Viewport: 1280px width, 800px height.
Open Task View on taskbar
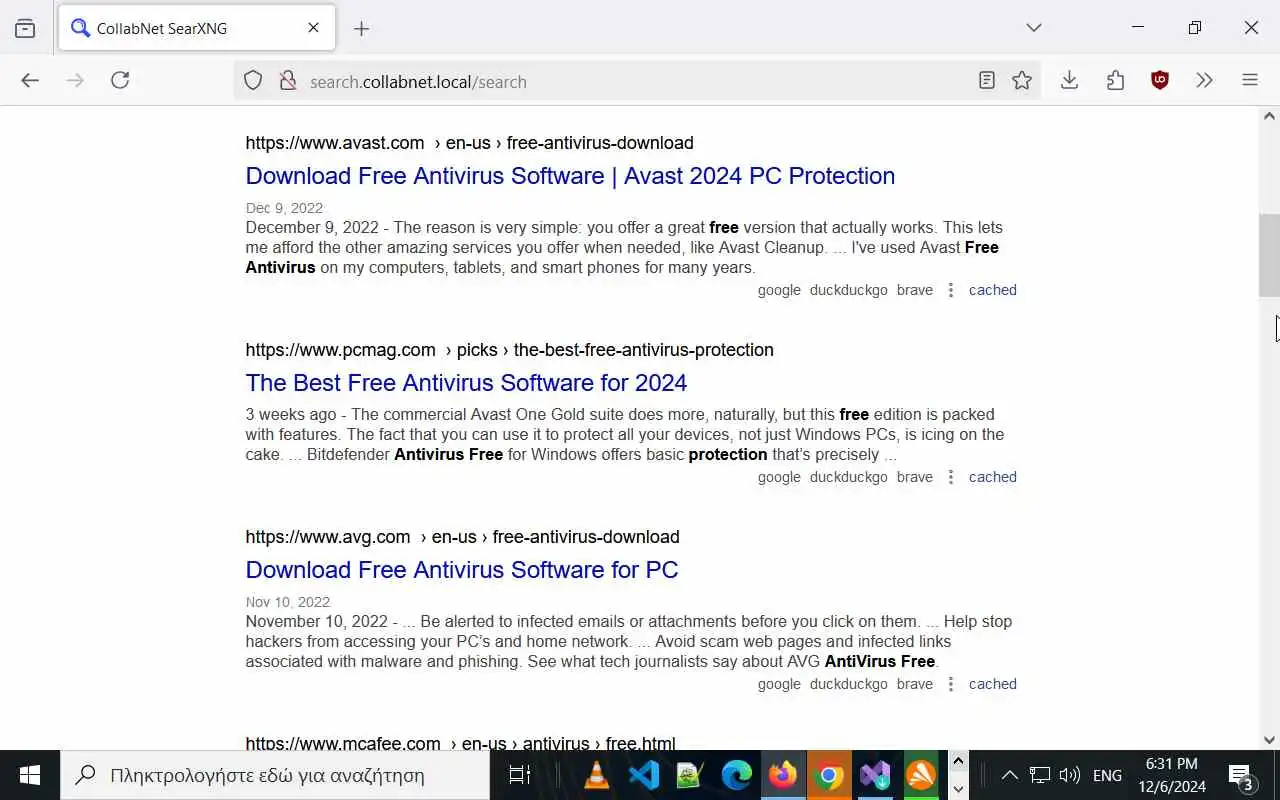tap(519, 775)
